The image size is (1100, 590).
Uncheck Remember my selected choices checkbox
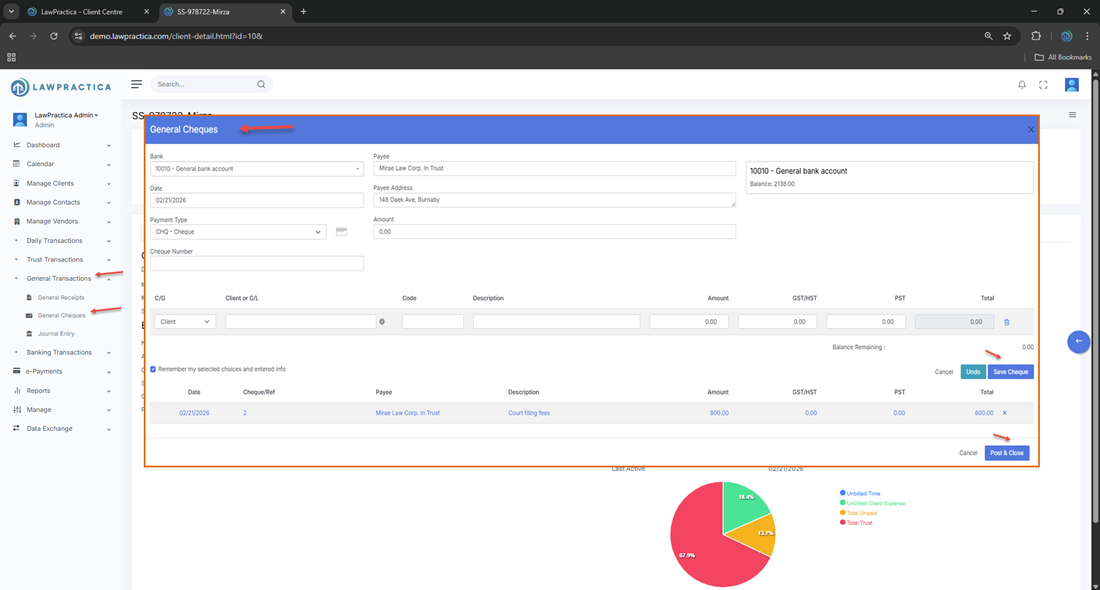(153, 369)
